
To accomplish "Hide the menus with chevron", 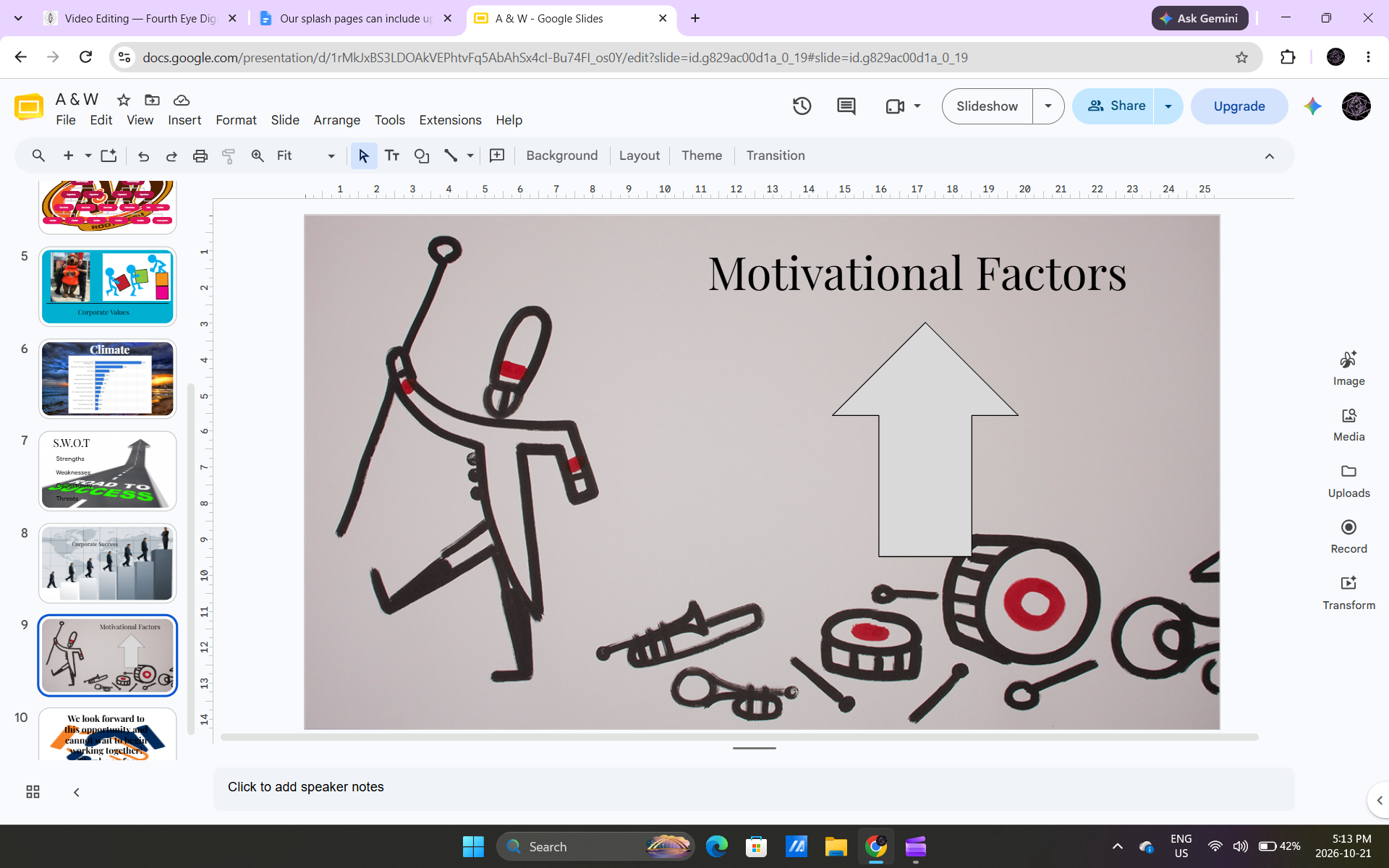I will click(x=1270, y=156).
